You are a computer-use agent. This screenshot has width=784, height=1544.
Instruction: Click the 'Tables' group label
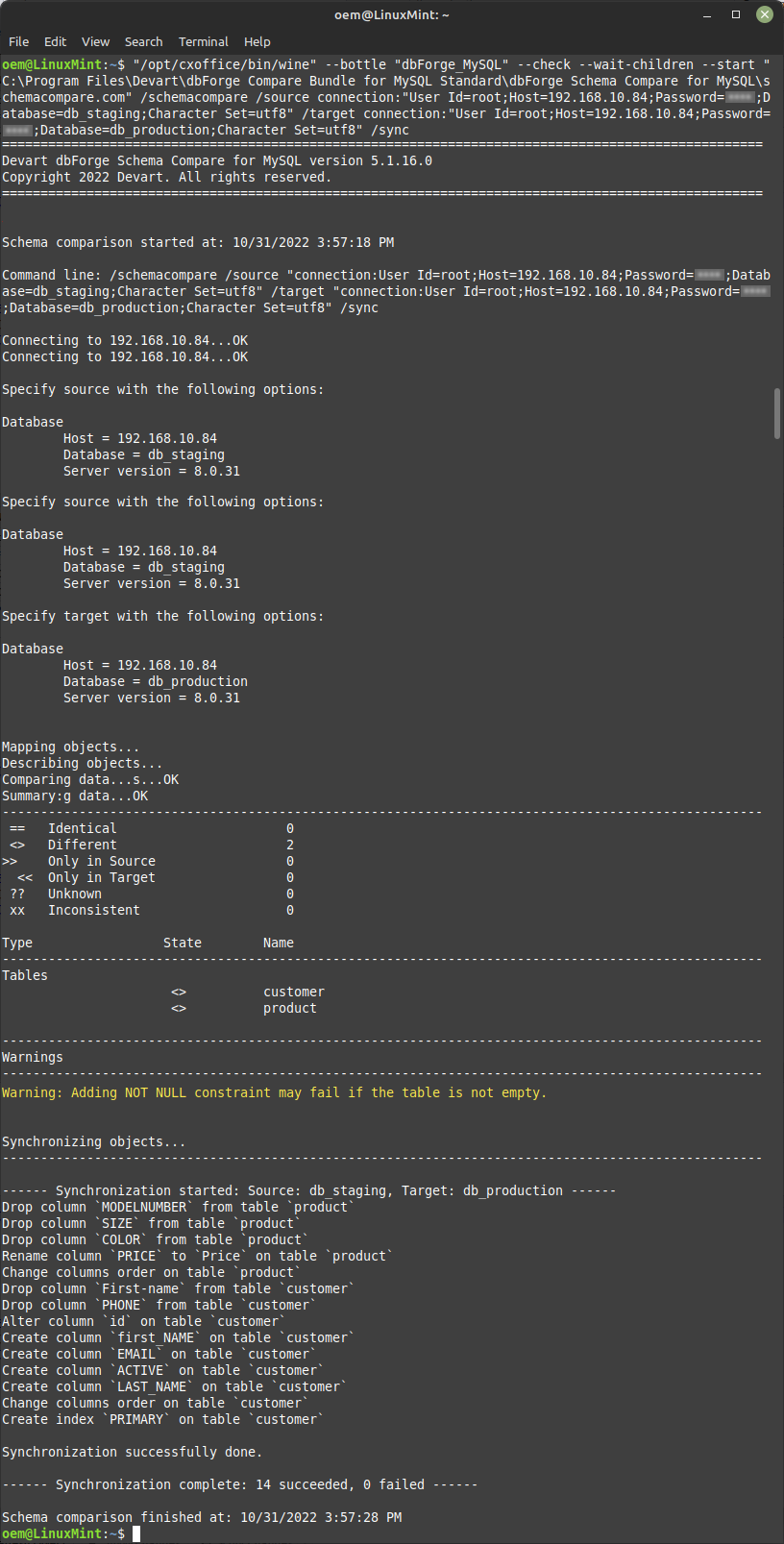tap(25, 975)
